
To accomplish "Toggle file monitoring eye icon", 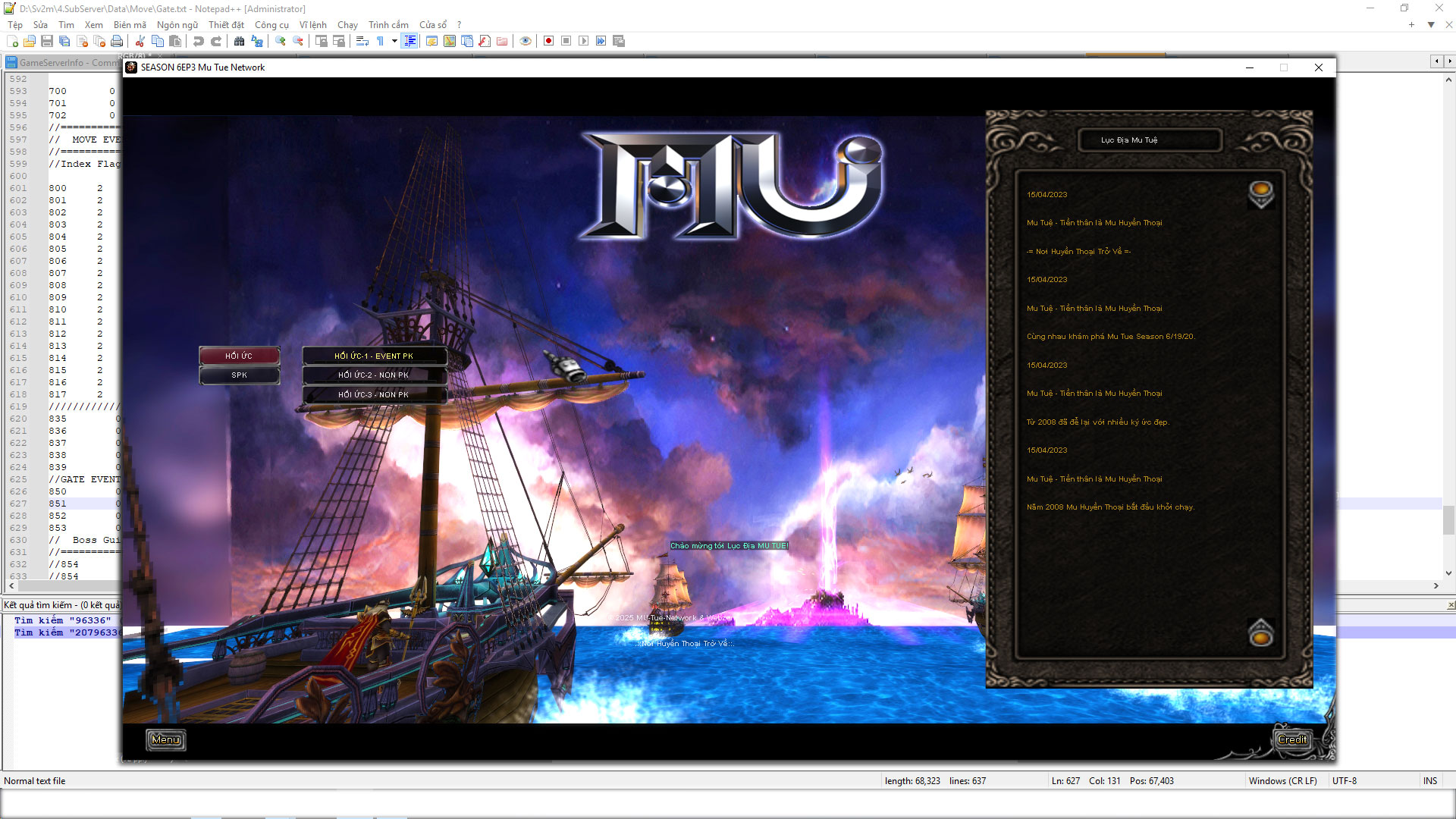I will click(526, 41).
